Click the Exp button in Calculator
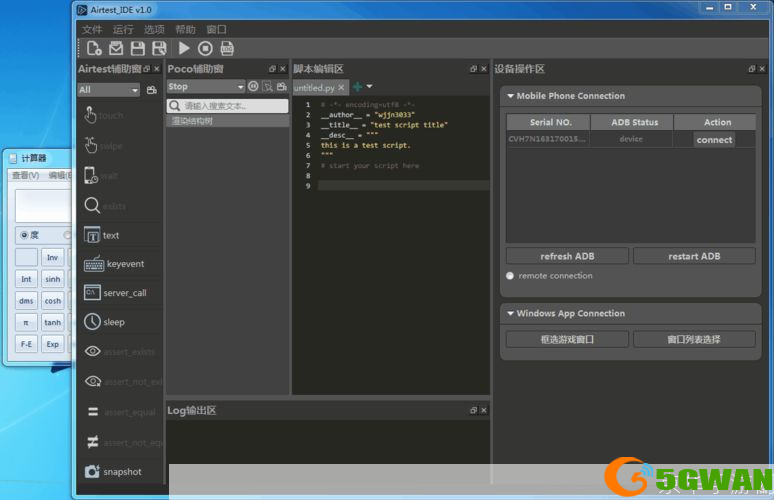774x500 pixels. (x=52, y=344)
